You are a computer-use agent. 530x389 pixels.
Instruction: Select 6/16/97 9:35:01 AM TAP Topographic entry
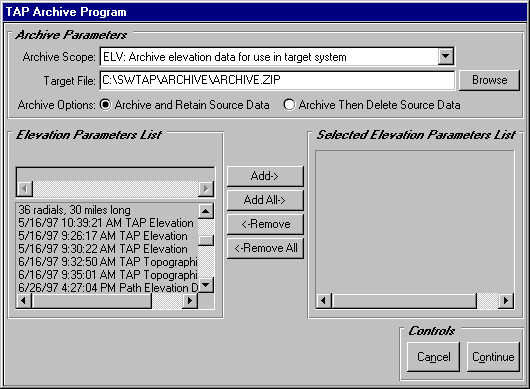[107, 274]
